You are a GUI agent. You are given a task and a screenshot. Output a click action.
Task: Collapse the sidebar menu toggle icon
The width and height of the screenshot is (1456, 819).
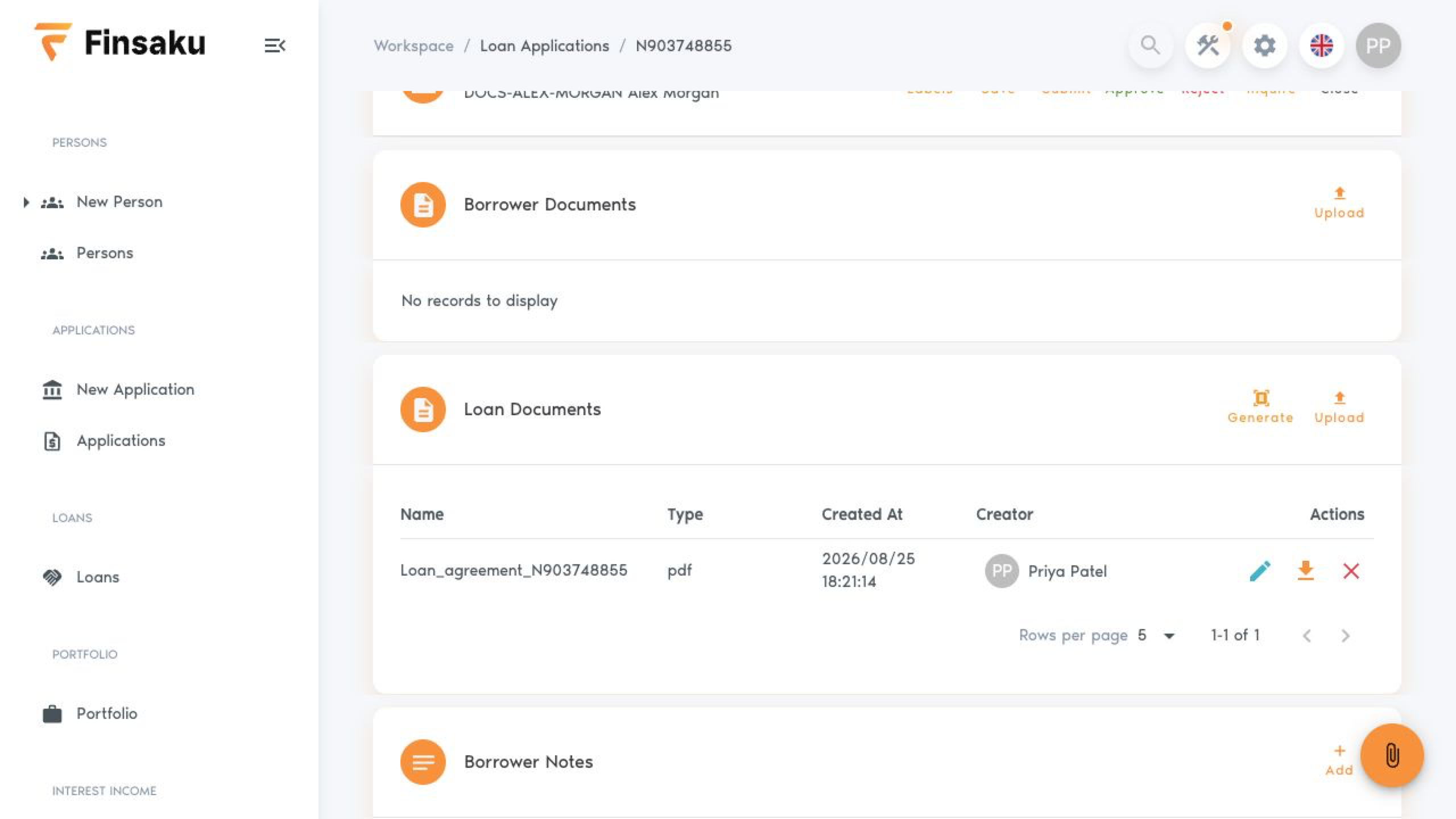pyautogui.click(x=275, y=45)
